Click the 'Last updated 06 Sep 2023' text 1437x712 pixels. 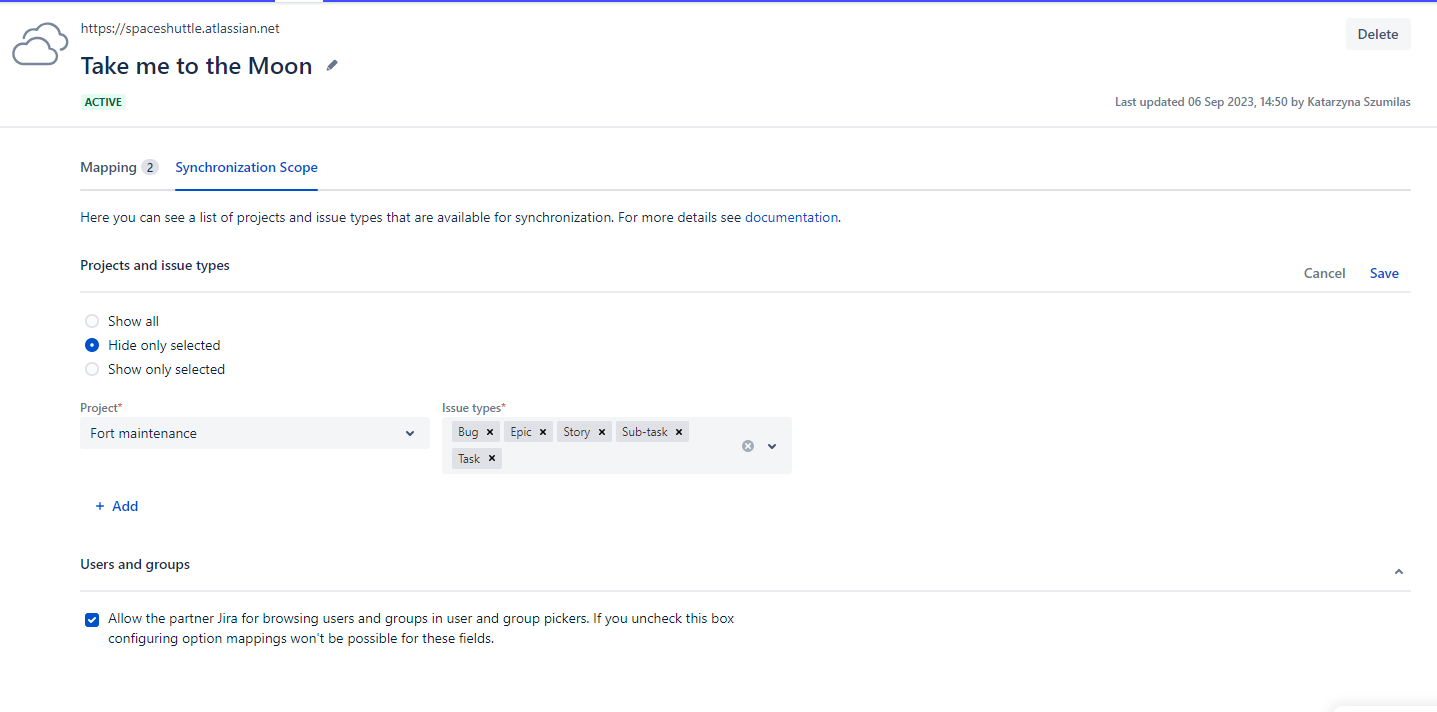tap(1263, 102)
